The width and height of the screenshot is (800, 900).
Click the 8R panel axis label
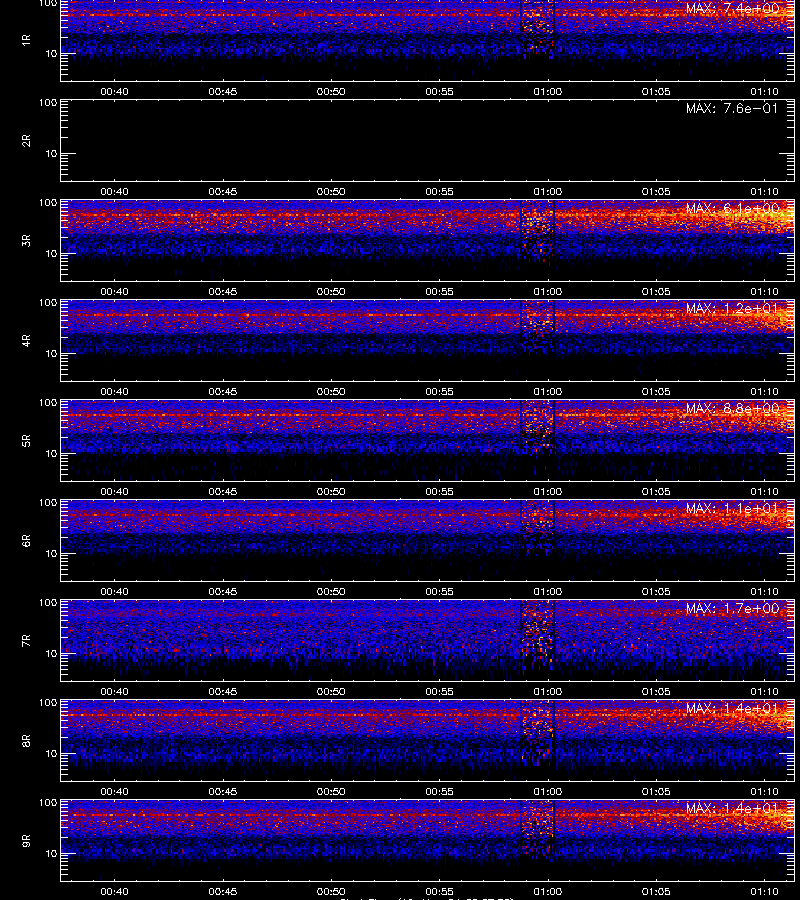tap(26, 740)
